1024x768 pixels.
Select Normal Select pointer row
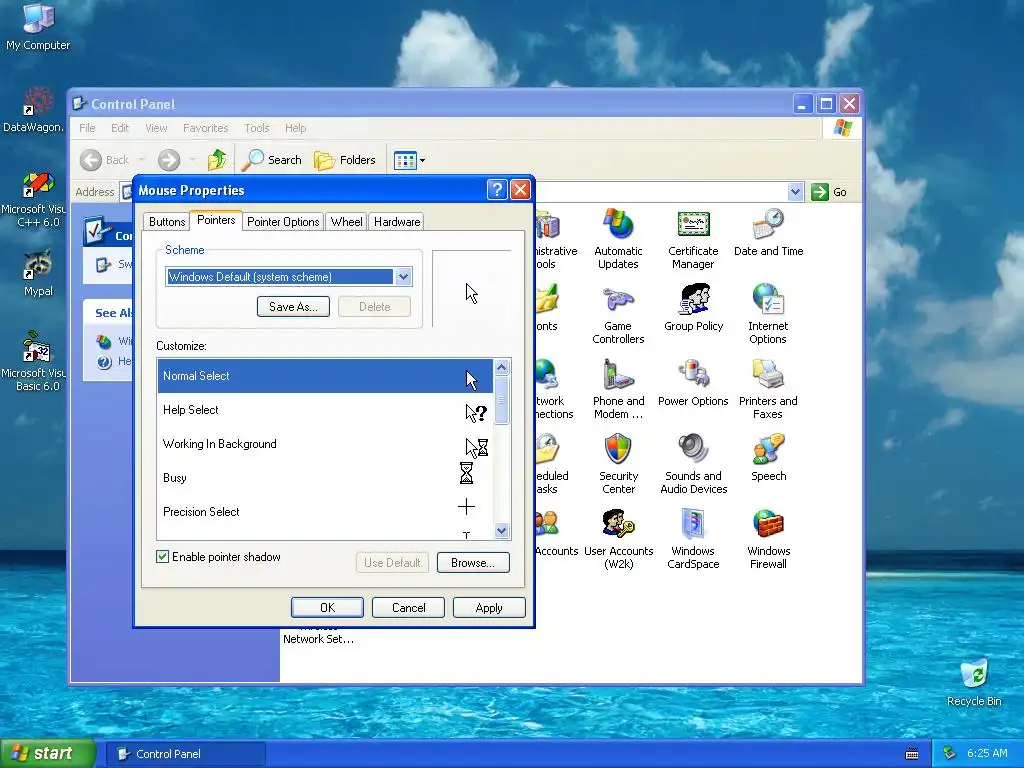coord(325,376)
